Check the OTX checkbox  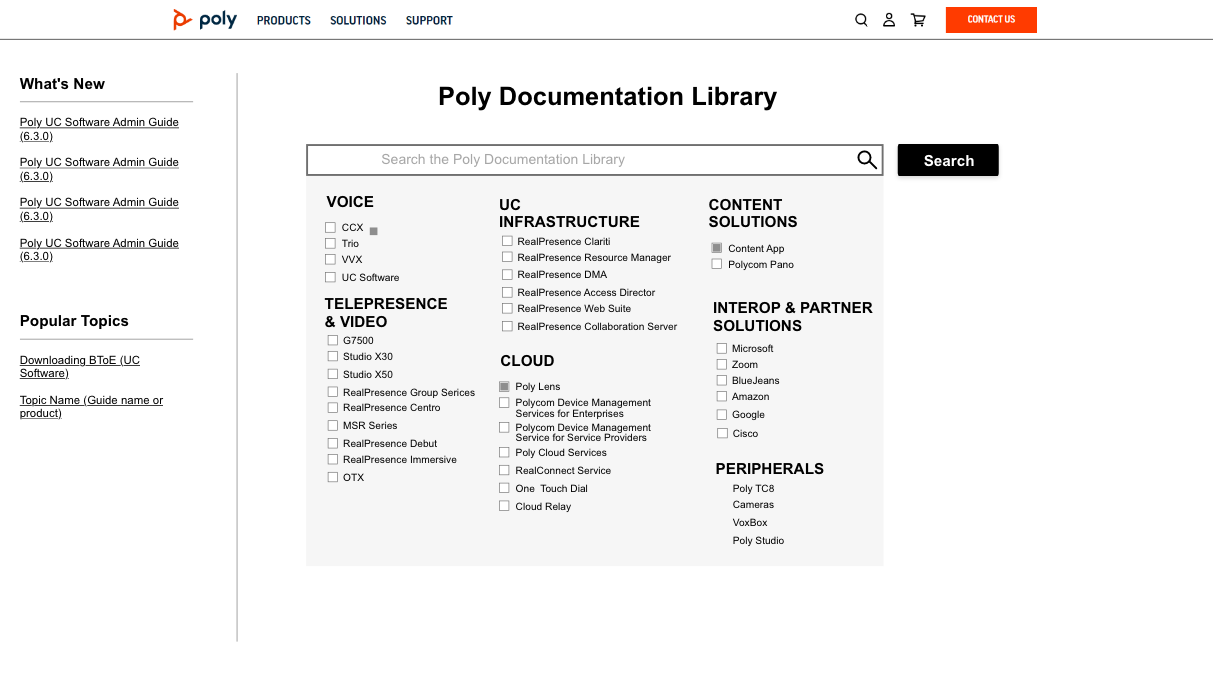333,477
